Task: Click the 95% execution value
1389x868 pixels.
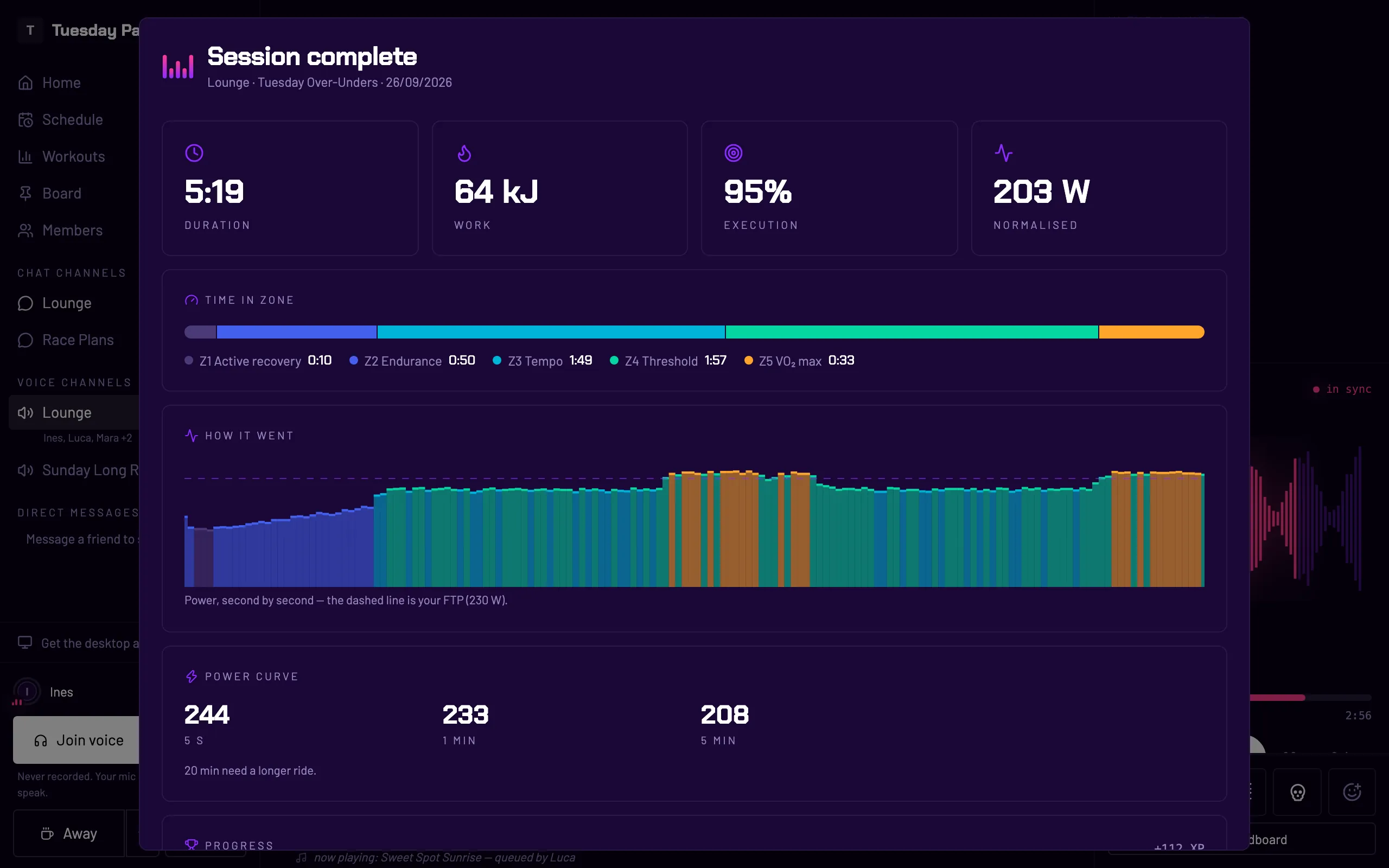Action: (757, 191)
